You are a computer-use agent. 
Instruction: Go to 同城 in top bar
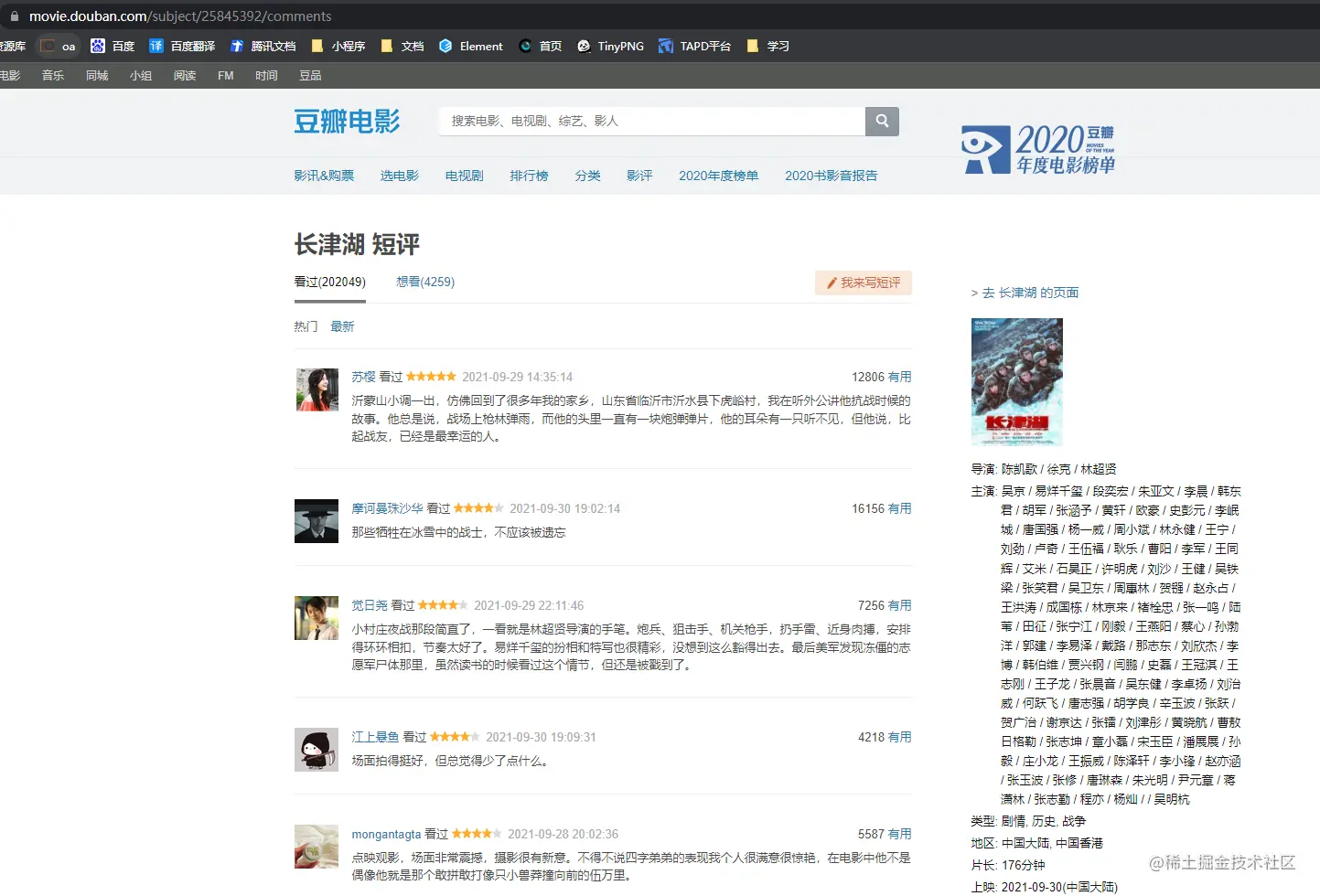pos(97,75)
